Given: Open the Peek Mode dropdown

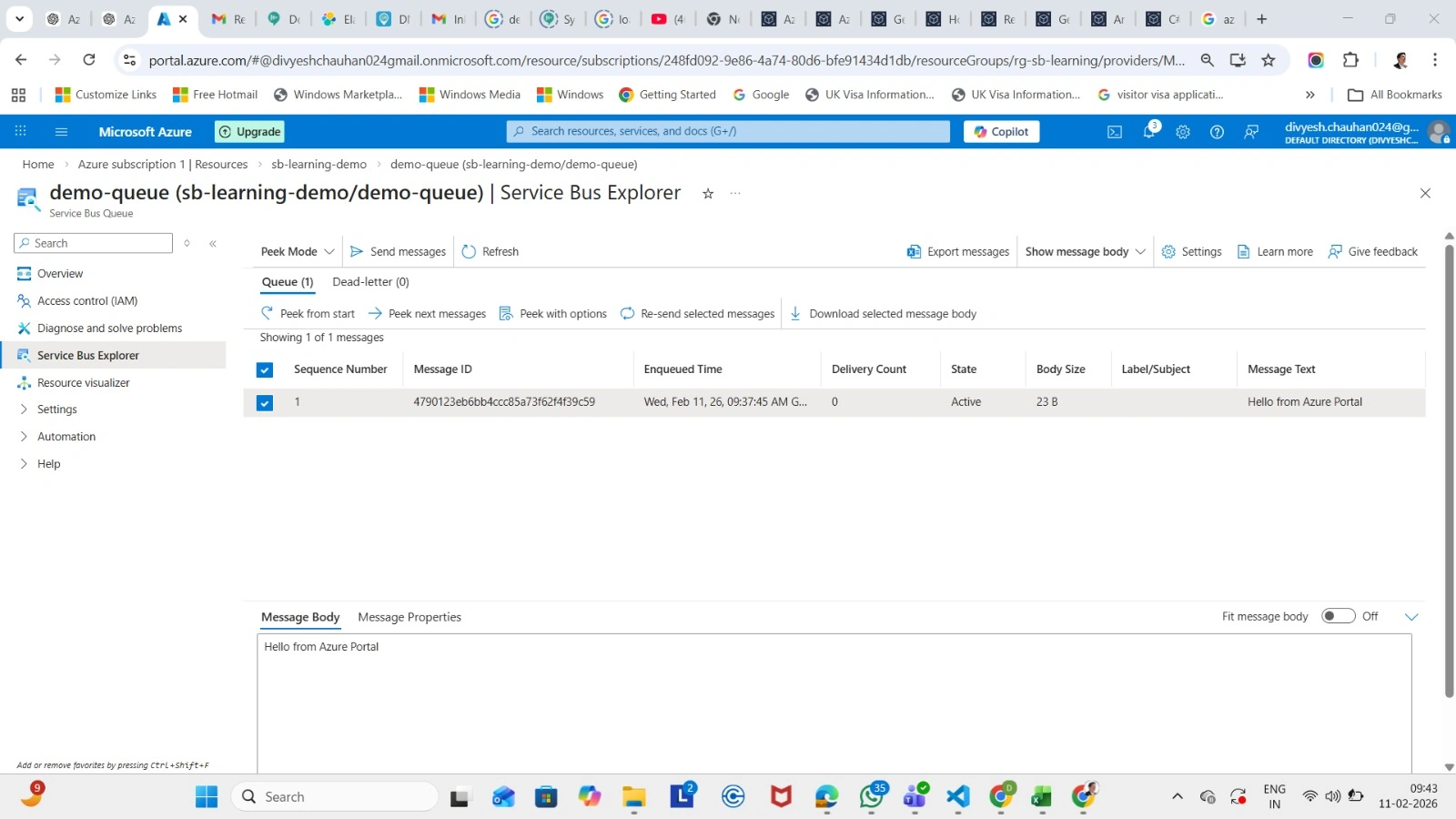Looking at the screenshot, I should pos(298,252).
